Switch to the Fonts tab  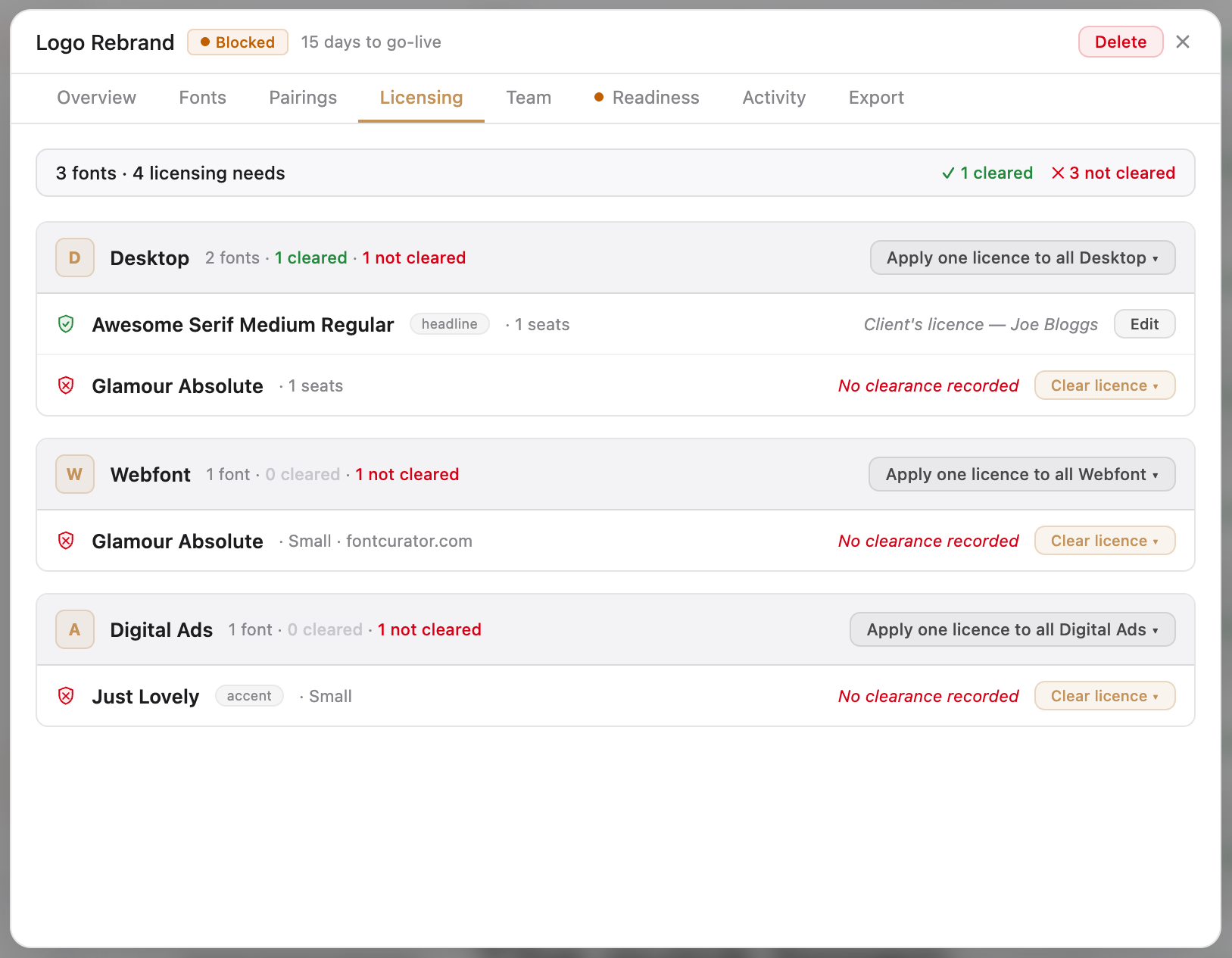[203, 98]
